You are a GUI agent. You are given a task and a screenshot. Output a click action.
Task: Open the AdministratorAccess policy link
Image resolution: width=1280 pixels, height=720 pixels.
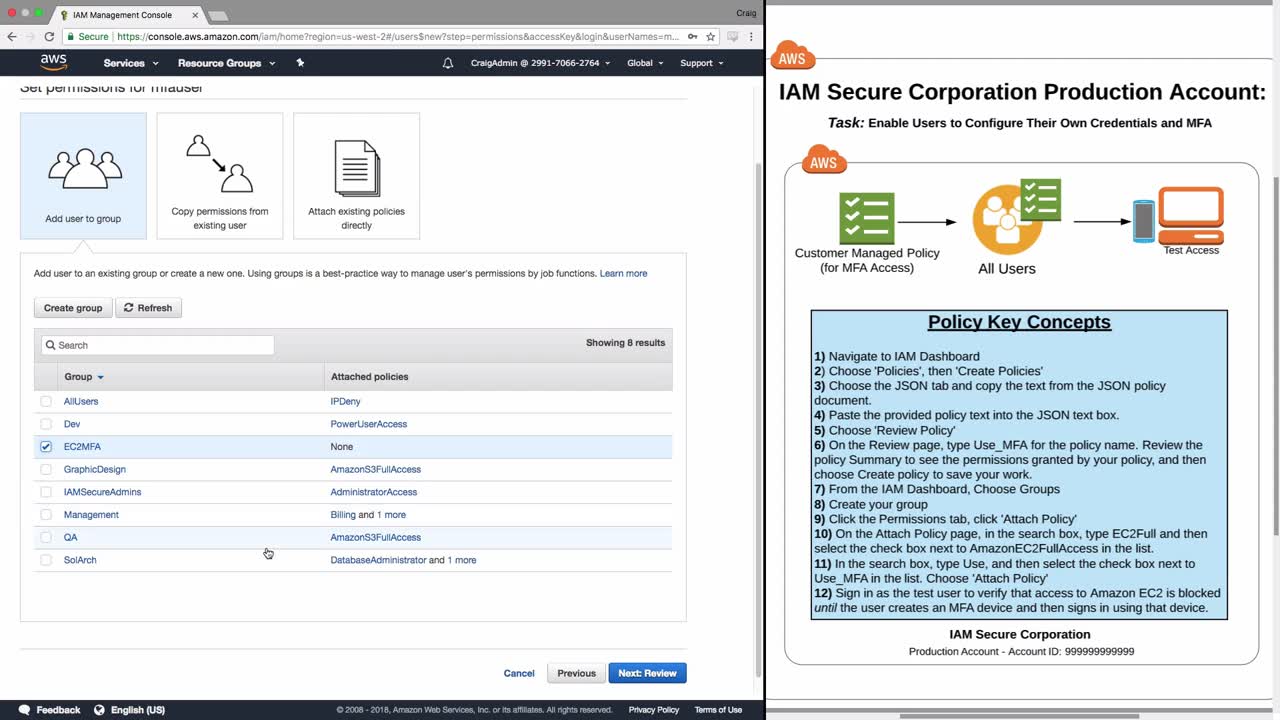point(374,492)
